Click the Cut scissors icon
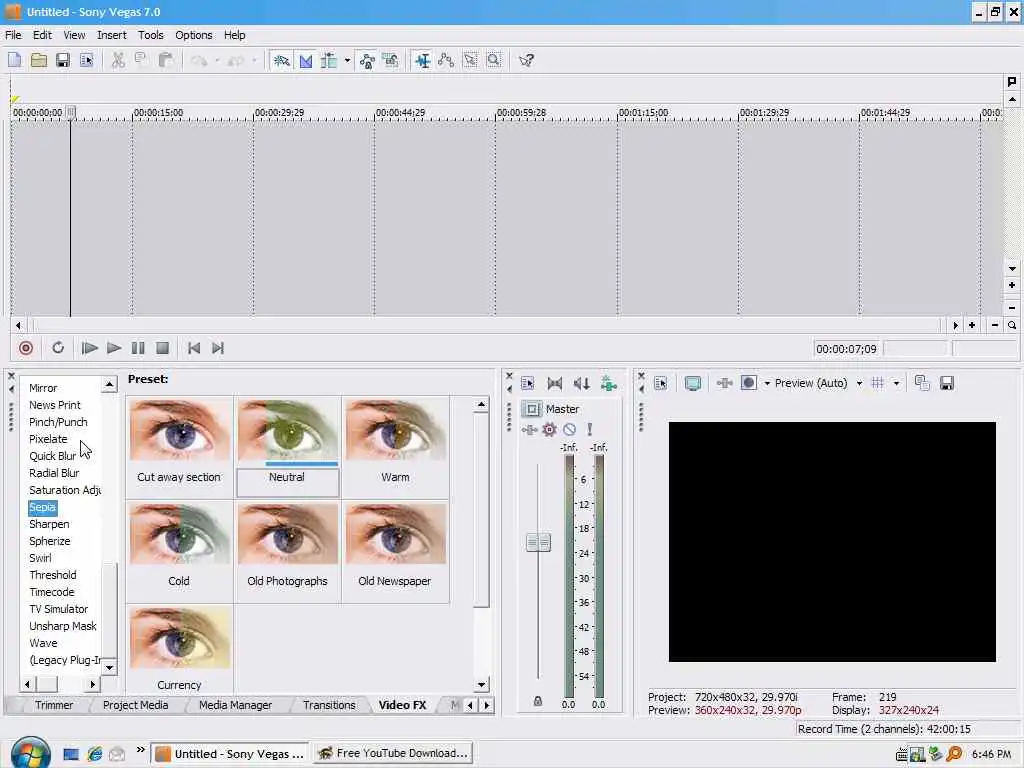The image size is (1024, 768). 118,60
